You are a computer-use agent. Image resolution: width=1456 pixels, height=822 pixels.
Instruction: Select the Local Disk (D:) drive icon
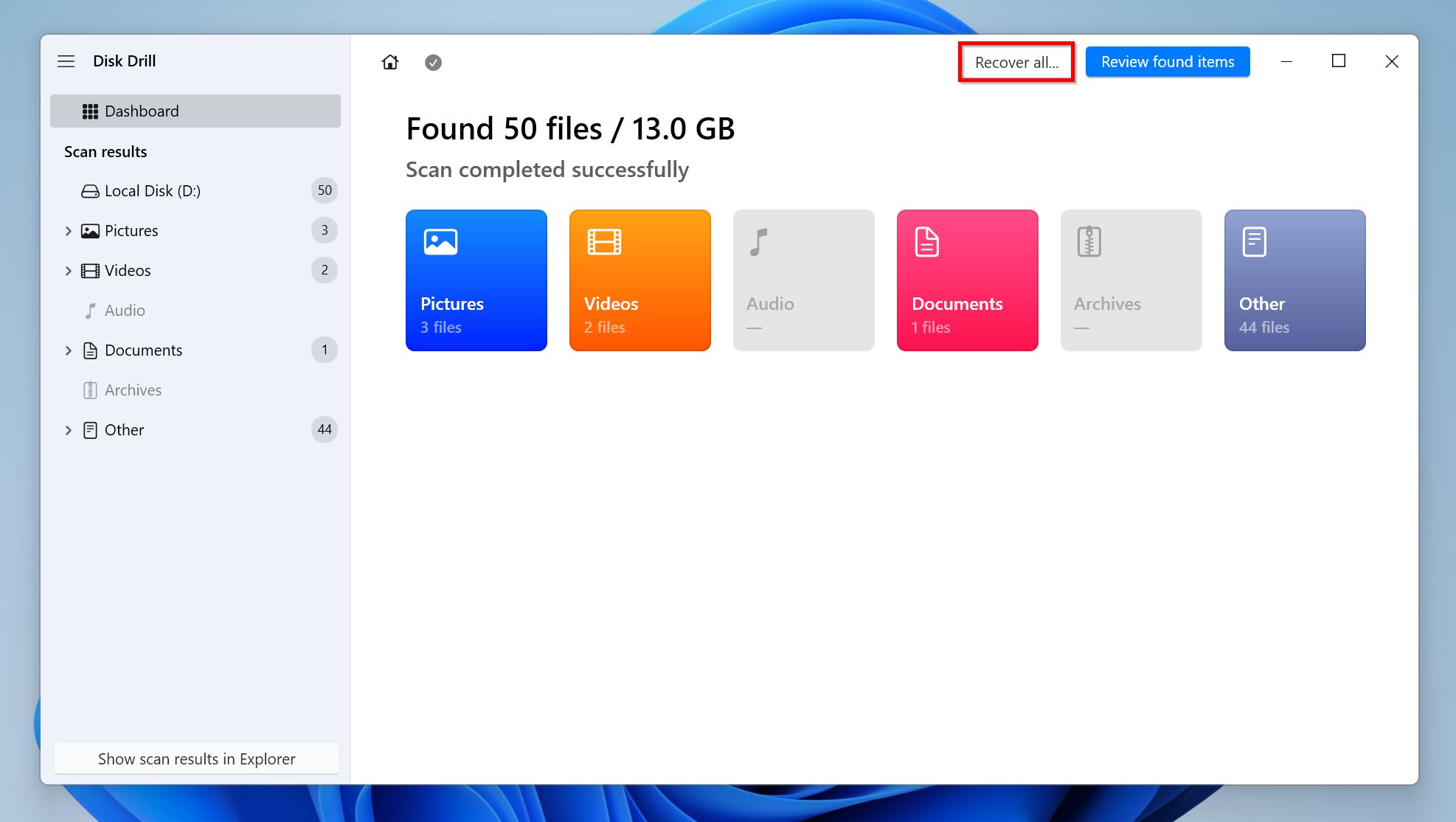click(89, 190)
